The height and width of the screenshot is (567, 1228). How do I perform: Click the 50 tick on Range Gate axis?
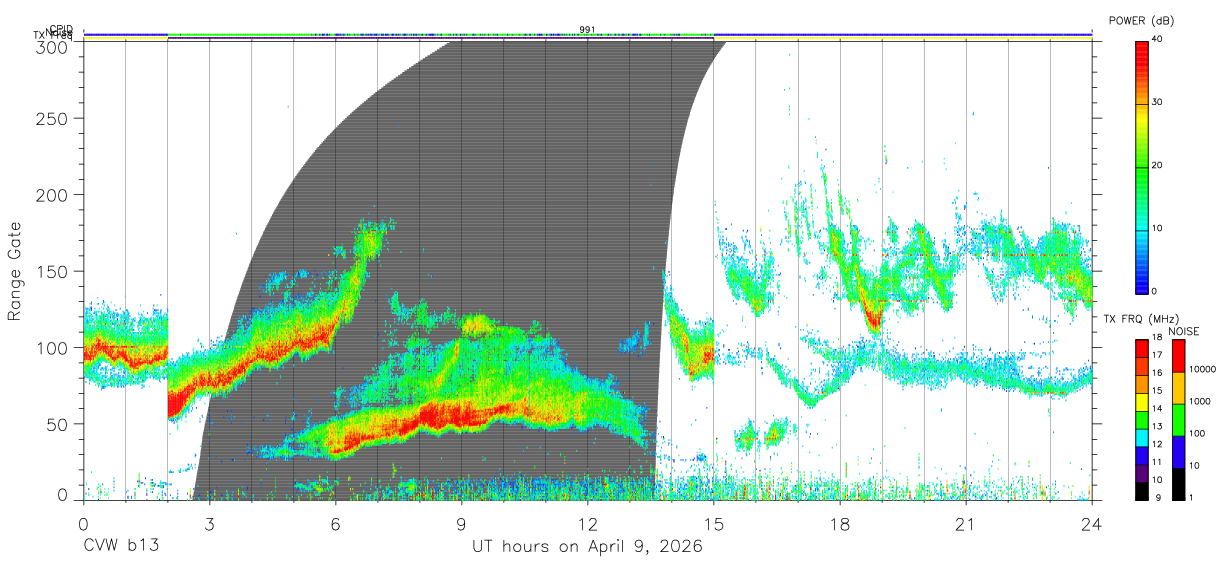(x=58, y=423)
